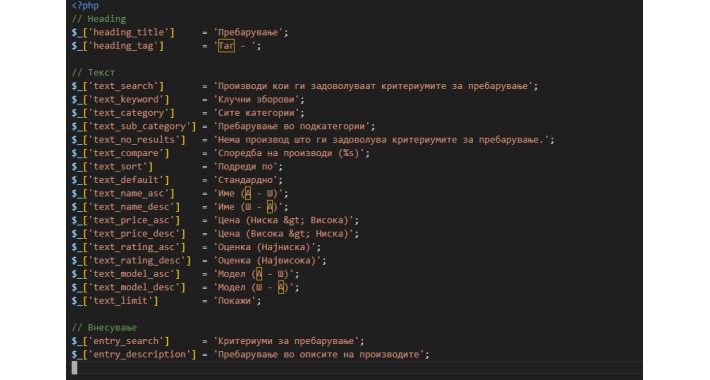The height and width of the screenshot is (380, 710).
Task: Select the 'text_price_desc' key
Action: pyautogui.click(x=134, y=234)
